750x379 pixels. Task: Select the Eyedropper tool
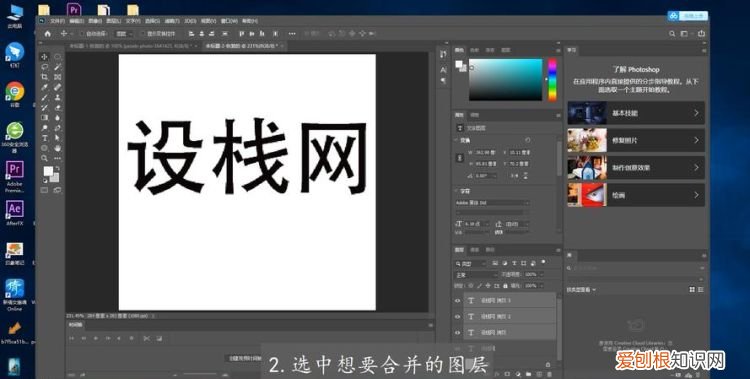click(44, 87)
